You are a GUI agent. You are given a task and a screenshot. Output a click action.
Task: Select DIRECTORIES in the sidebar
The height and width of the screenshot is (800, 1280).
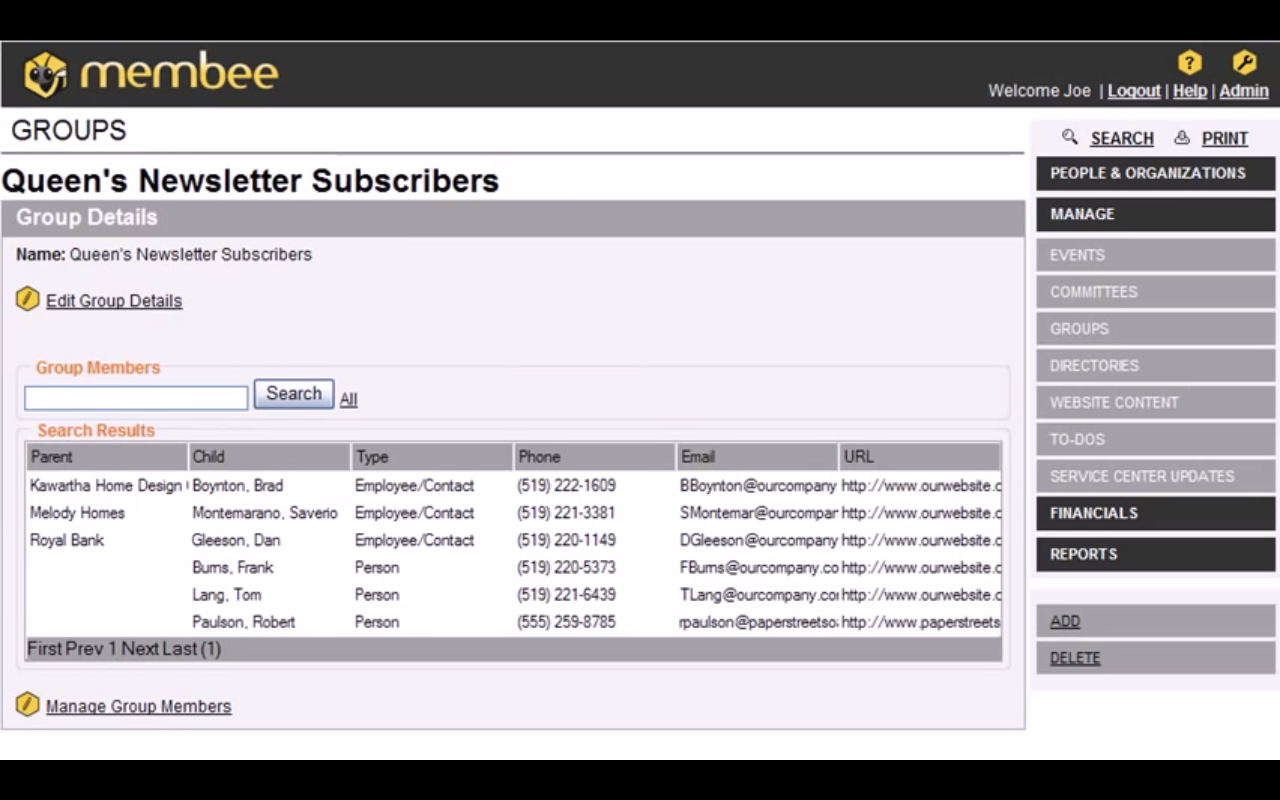click(1156, 366)
